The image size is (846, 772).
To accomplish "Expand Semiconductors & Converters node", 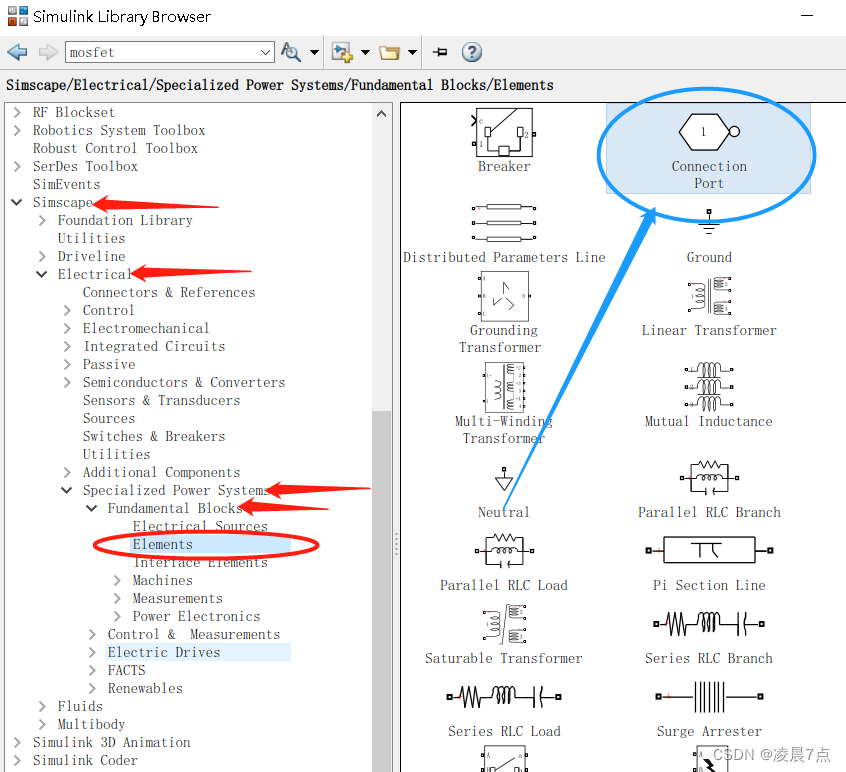I will [x=66, y=382].
